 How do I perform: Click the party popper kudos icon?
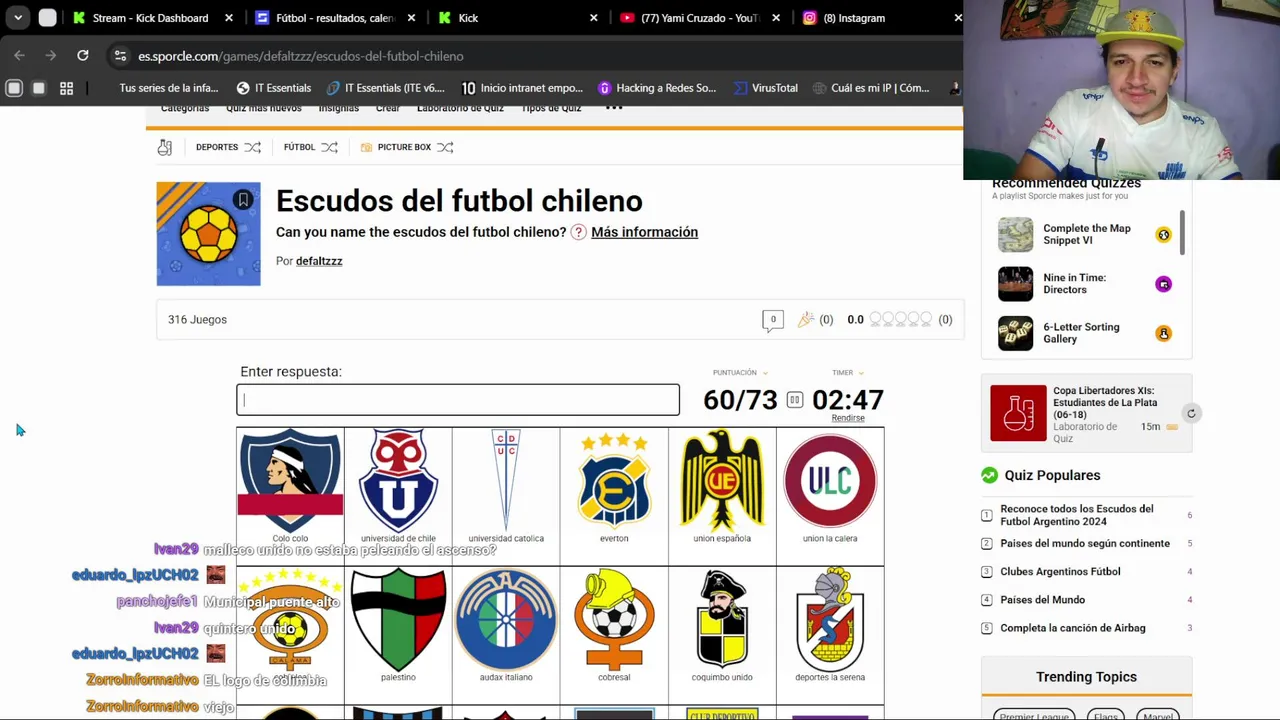[806, 320]
